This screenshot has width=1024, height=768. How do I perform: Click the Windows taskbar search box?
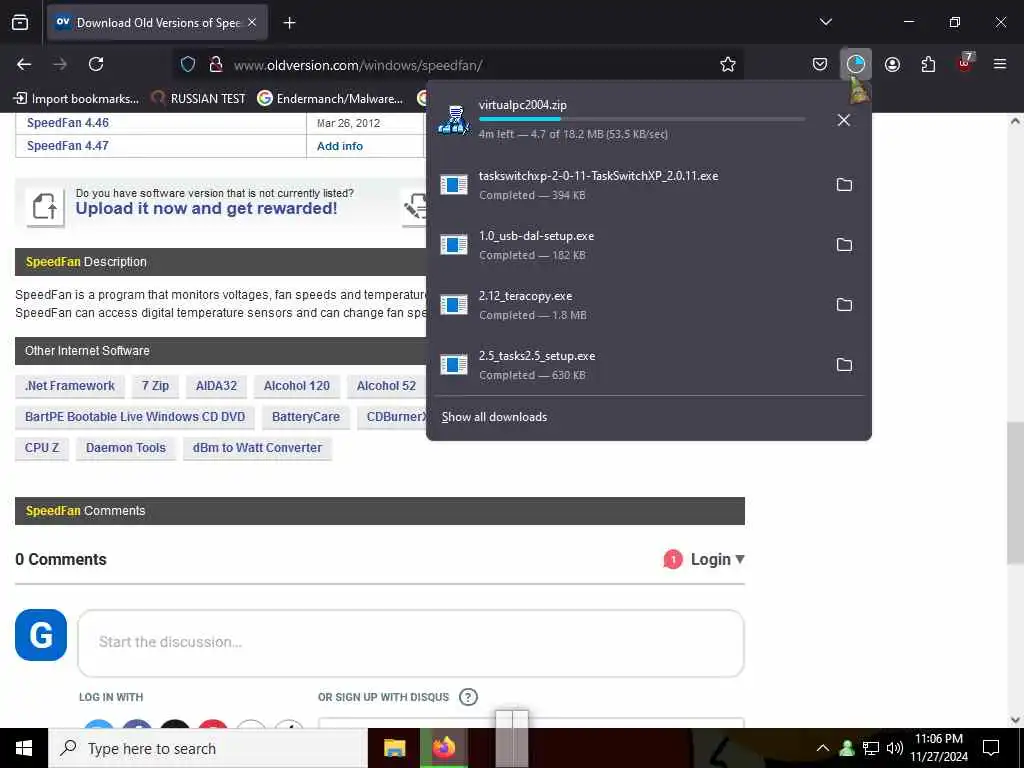click(208, 748)
